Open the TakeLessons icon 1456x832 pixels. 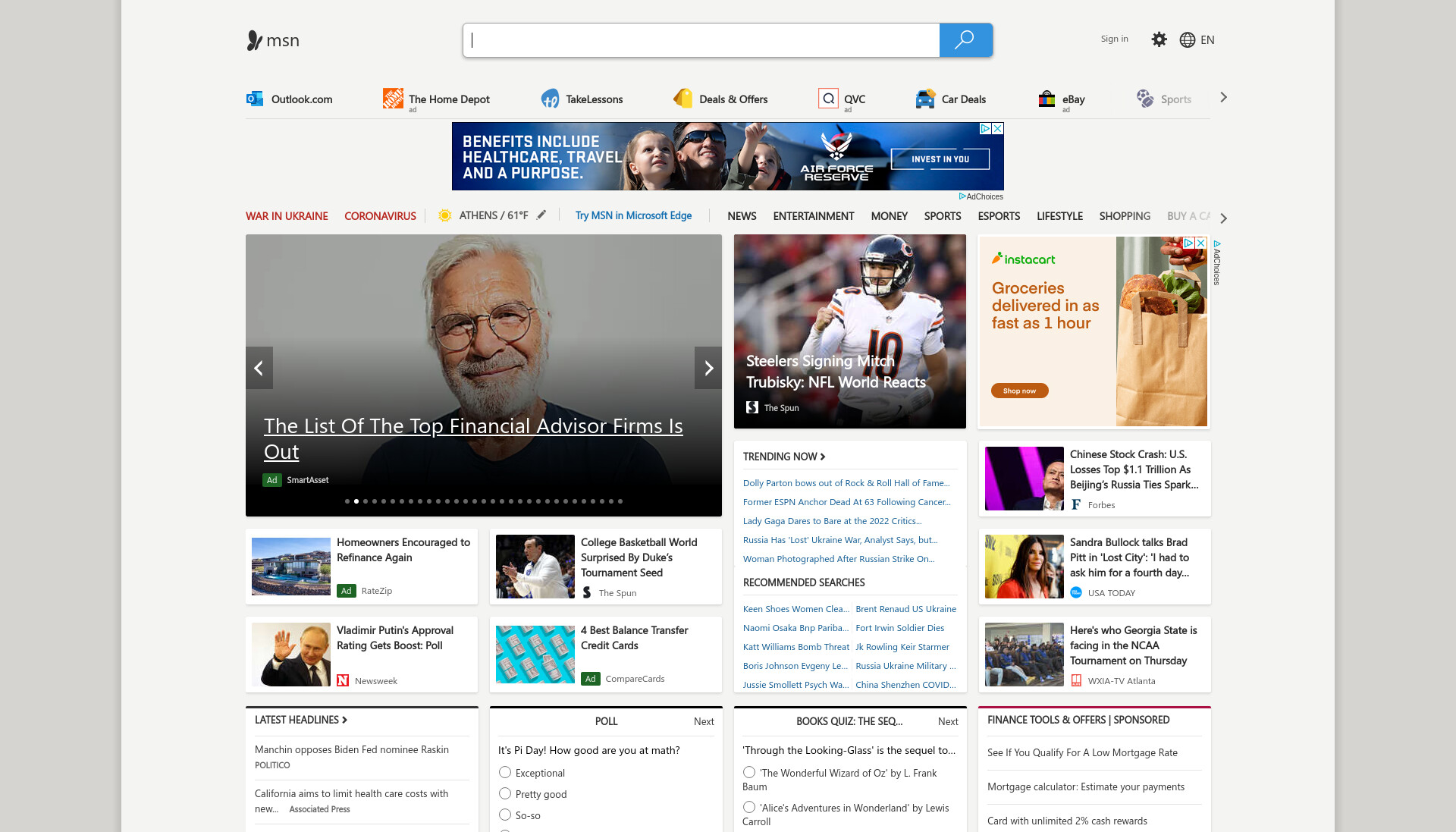tap(550, 99)
